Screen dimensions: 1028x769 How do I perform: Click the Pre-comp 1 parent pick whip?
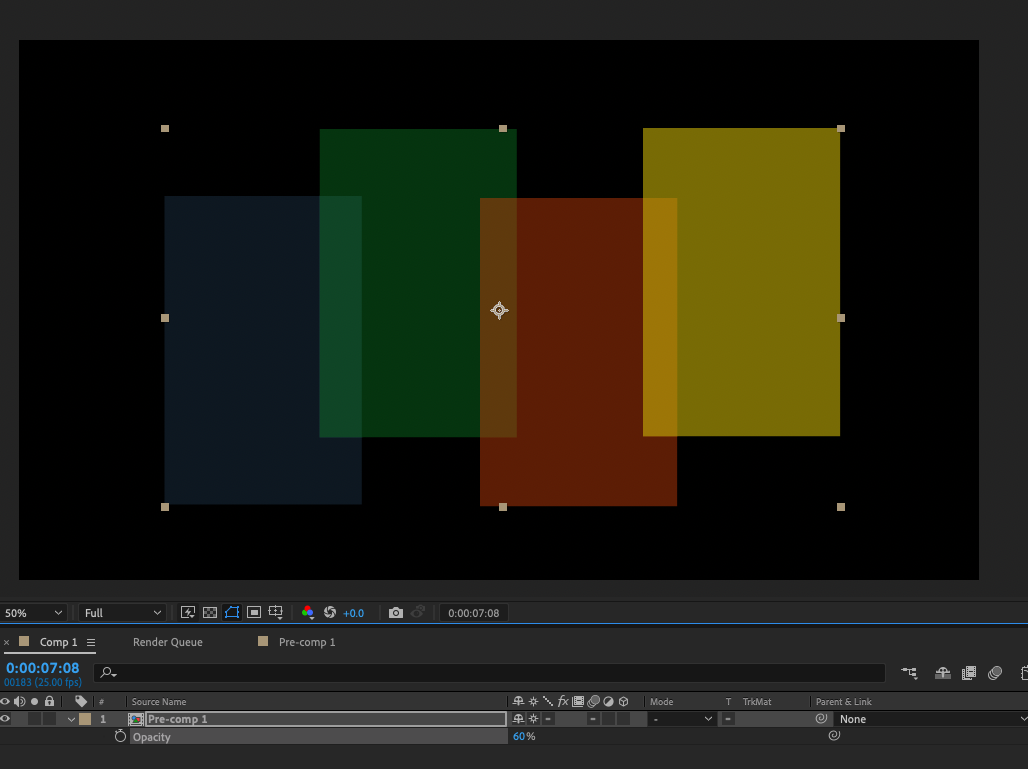(822, 718)
